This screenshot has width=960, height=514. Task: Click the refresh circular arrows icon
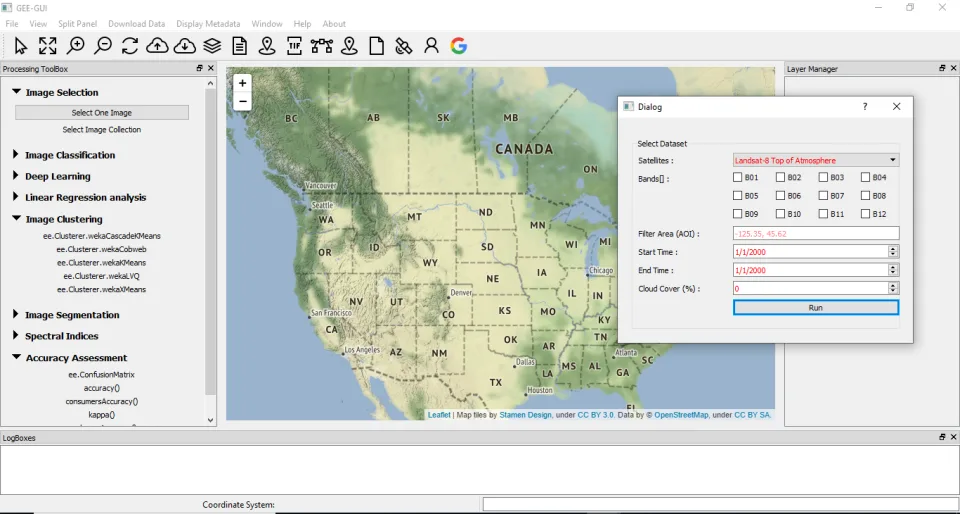(130, 46)
